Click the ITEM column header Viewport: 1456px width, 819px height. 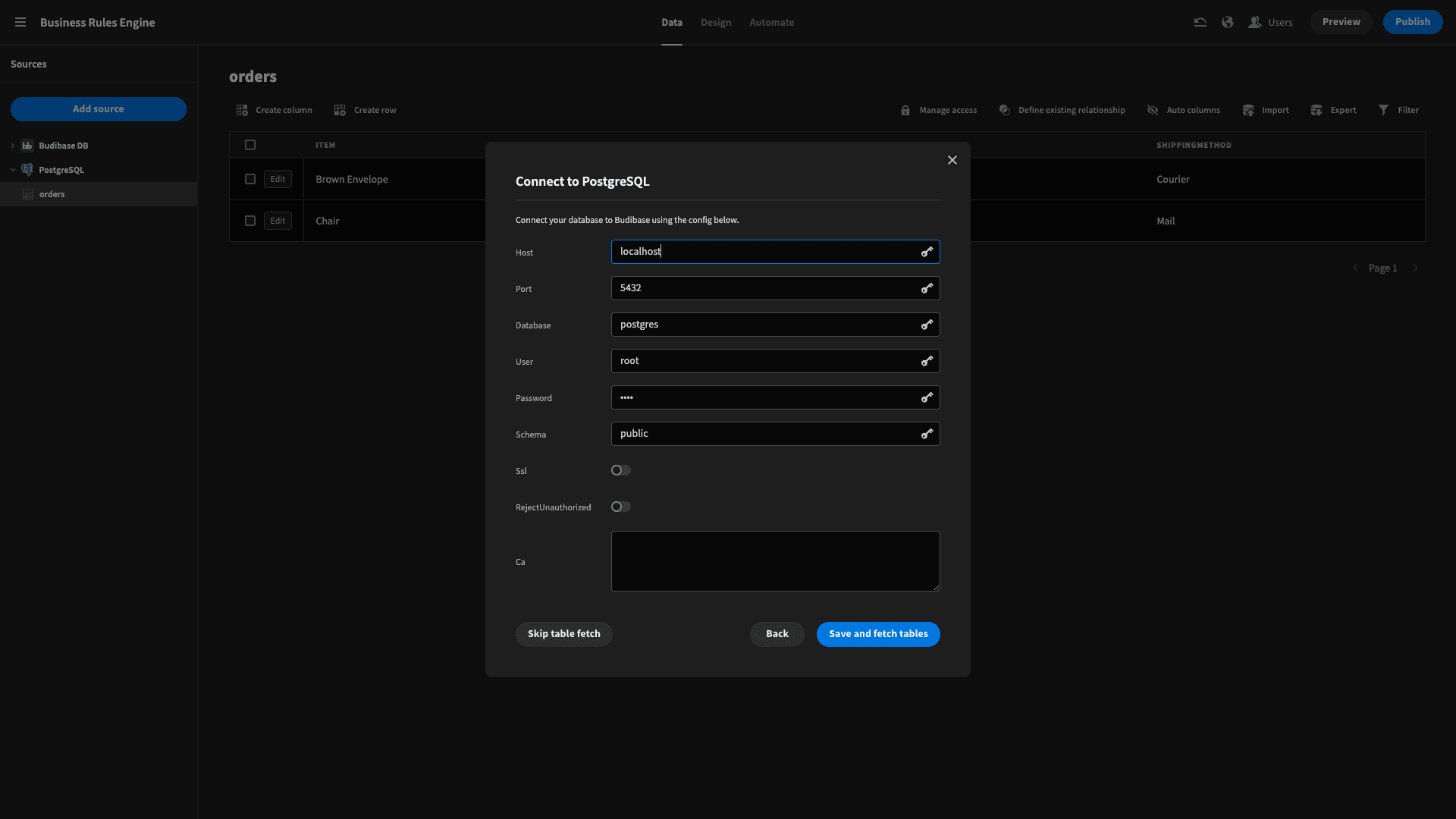click(325, 145)
